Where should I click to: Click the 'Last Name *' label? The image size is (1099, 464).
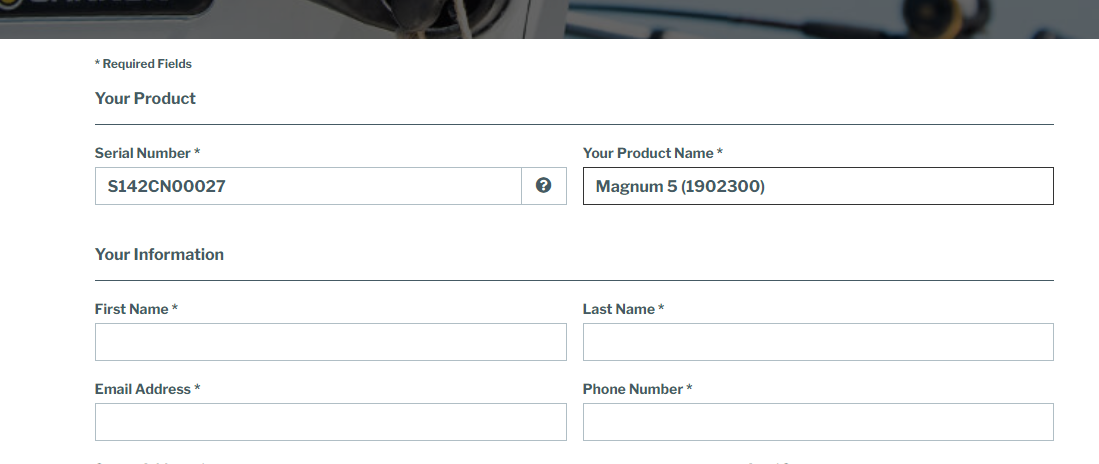tap(623, 309)
